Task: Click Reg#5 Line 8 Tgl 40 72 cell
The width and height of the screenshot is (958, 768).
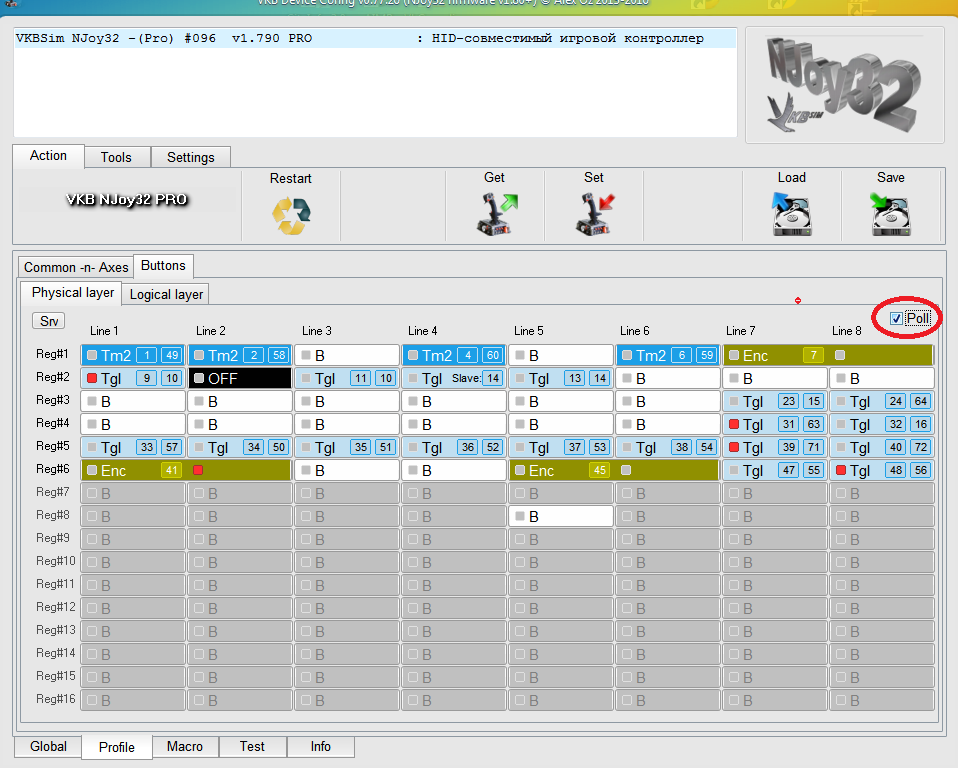Action: point(882,447)
